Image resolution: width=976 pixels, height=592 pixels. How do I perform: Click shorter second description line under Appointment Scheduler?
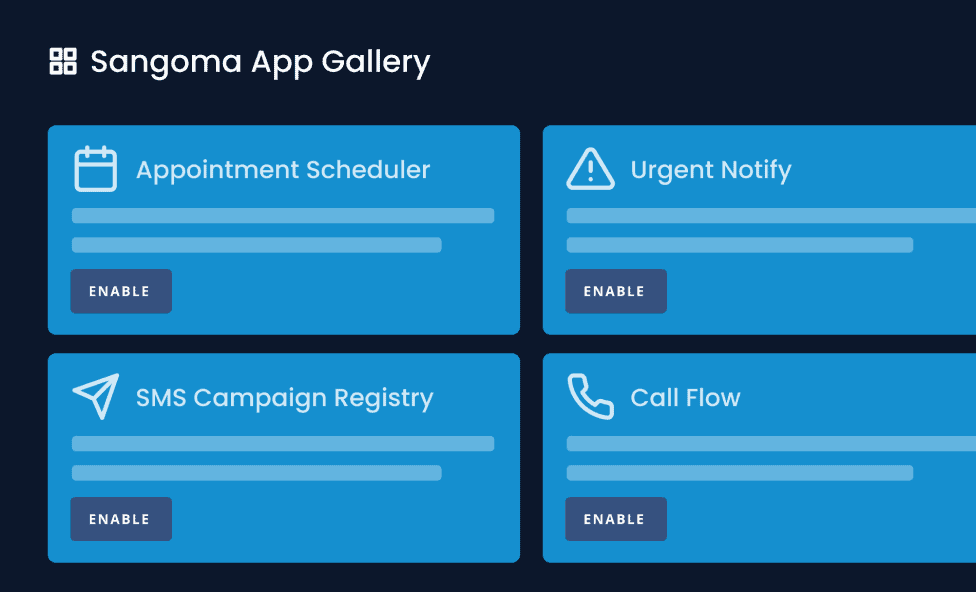[x=256, y=245]
